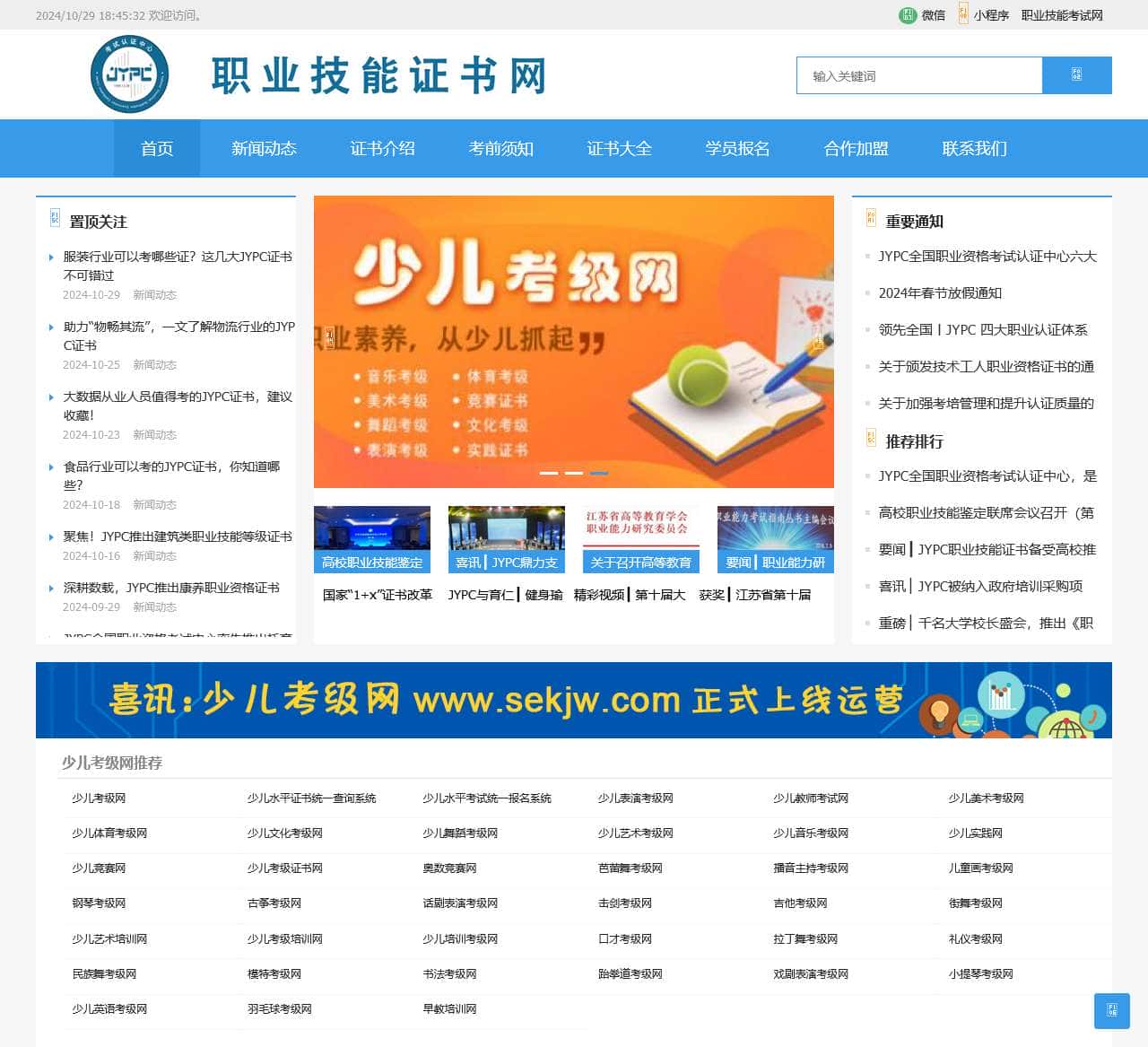Open the 少儿水平证书统一查询系统 link
Image resolution: width=1148 pixels, height=1047 pixels.
tap(311, 798)
